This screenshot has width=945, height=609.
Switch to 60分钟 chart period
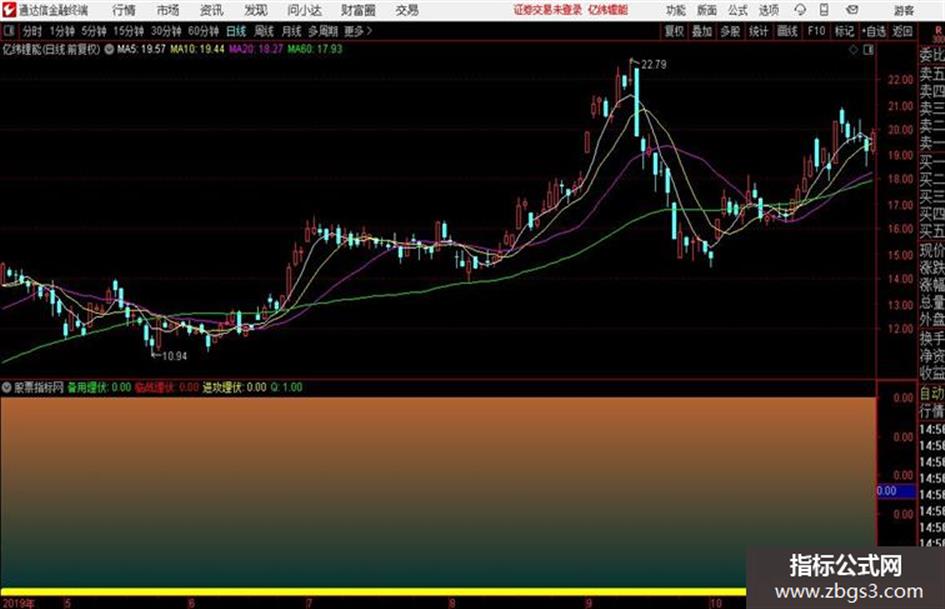203,31
